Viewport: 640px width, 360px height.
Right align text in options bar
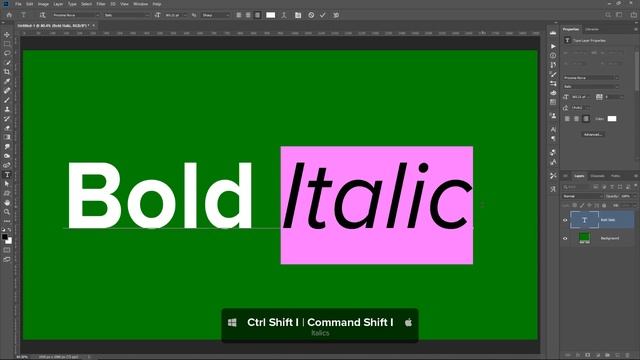258,15
